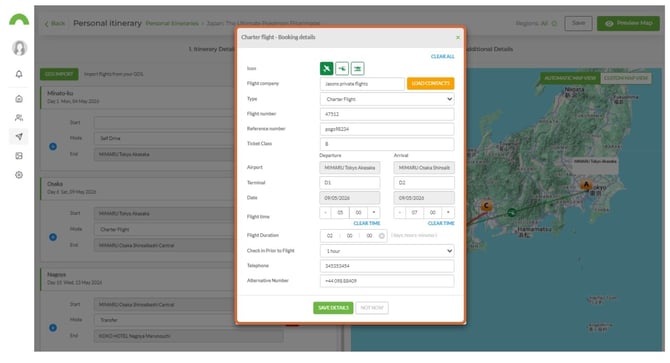Click the clock icon in Flight Duration

click(382, 236)
